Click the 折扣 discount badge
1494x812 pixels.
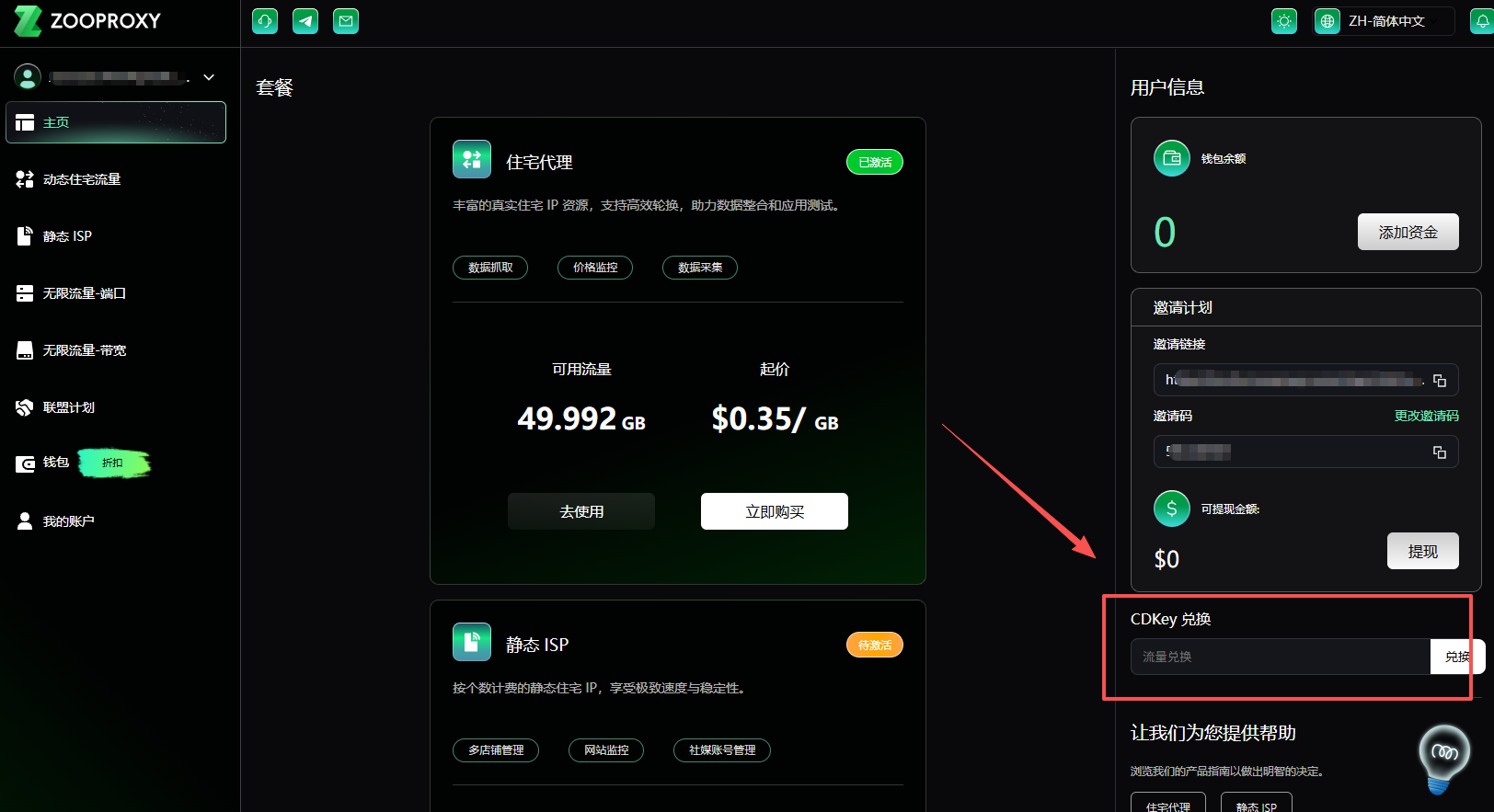click(113, 463)
